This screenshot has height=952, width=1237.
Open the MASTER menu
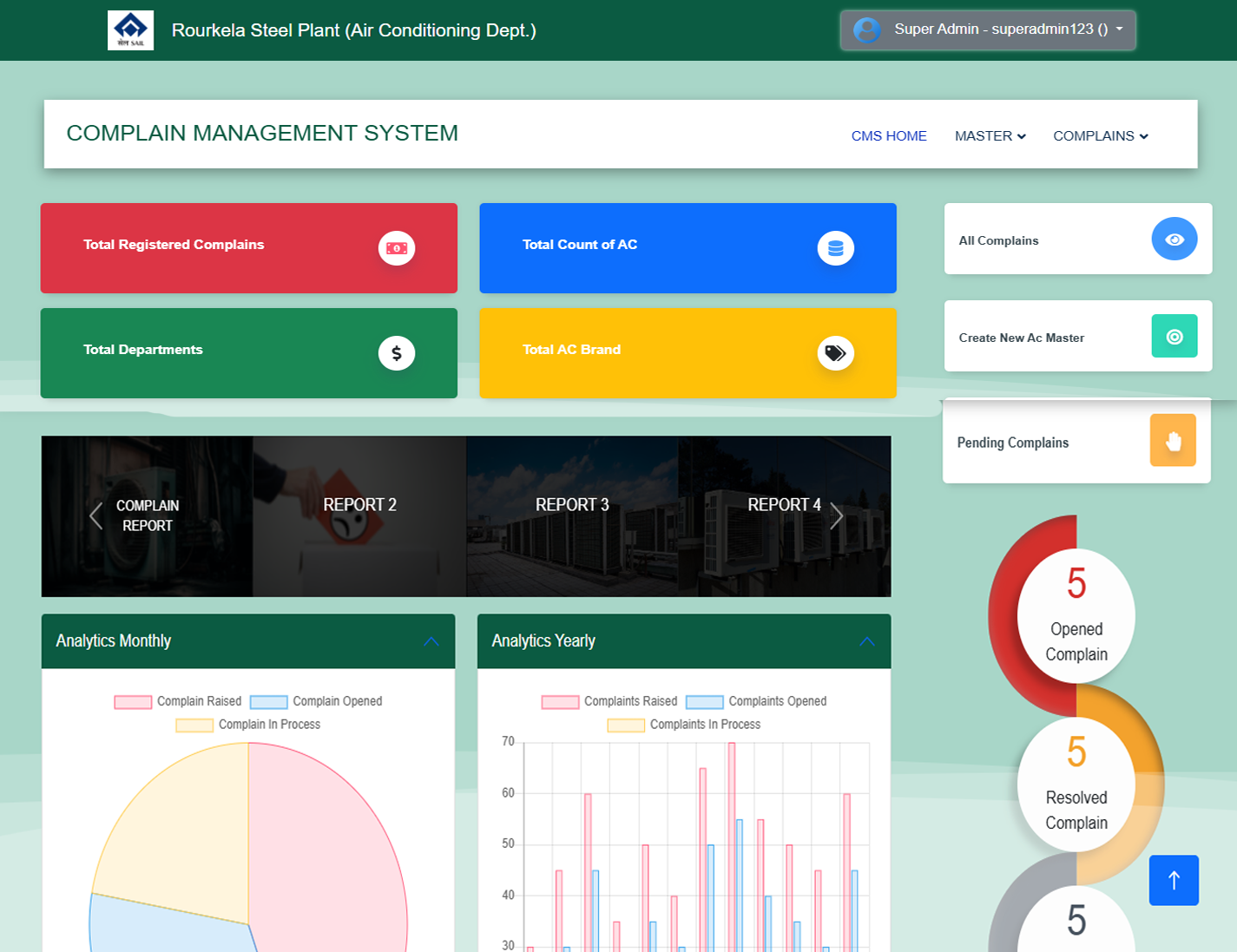click(990, 135)
